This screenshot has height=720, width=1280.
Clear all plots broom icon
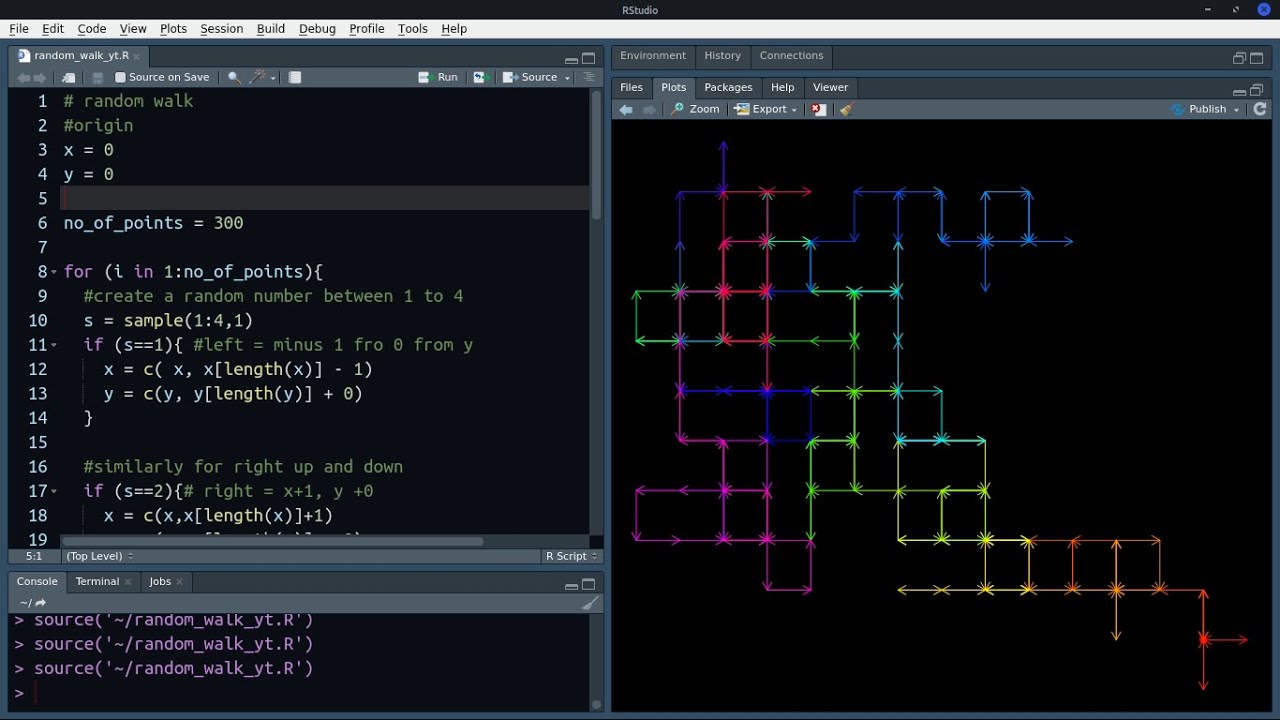tap(846, 109)
